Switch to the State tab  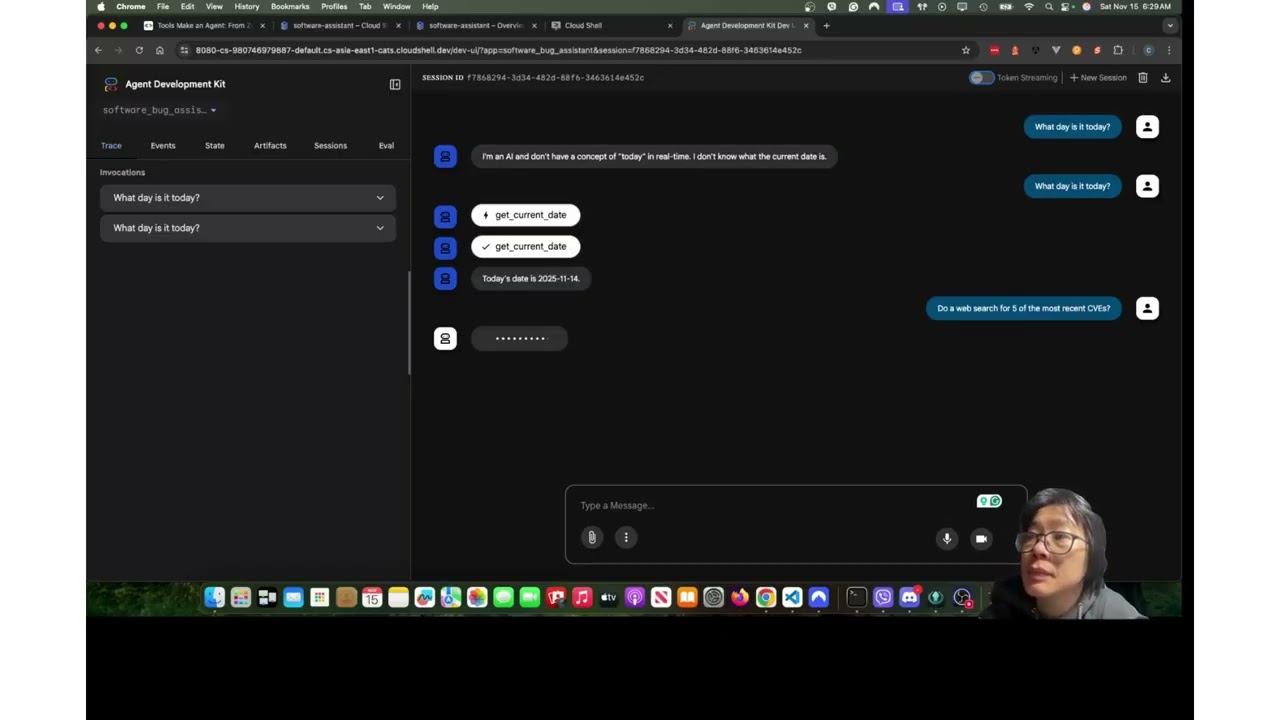click(215, 146)
